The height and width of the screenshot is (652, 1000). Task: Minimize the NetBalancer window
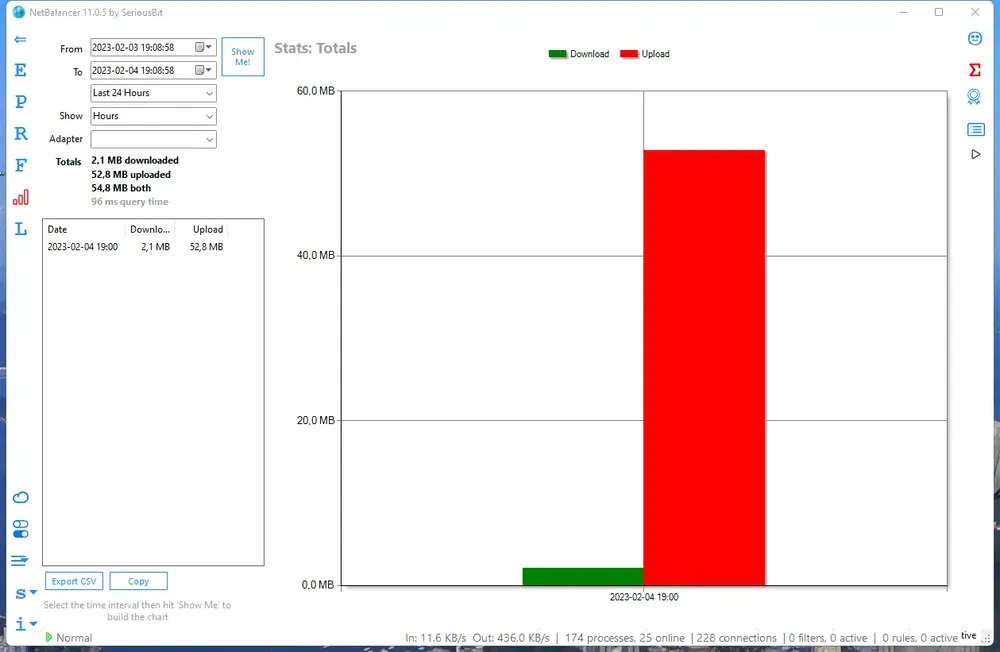pos(903,12)
